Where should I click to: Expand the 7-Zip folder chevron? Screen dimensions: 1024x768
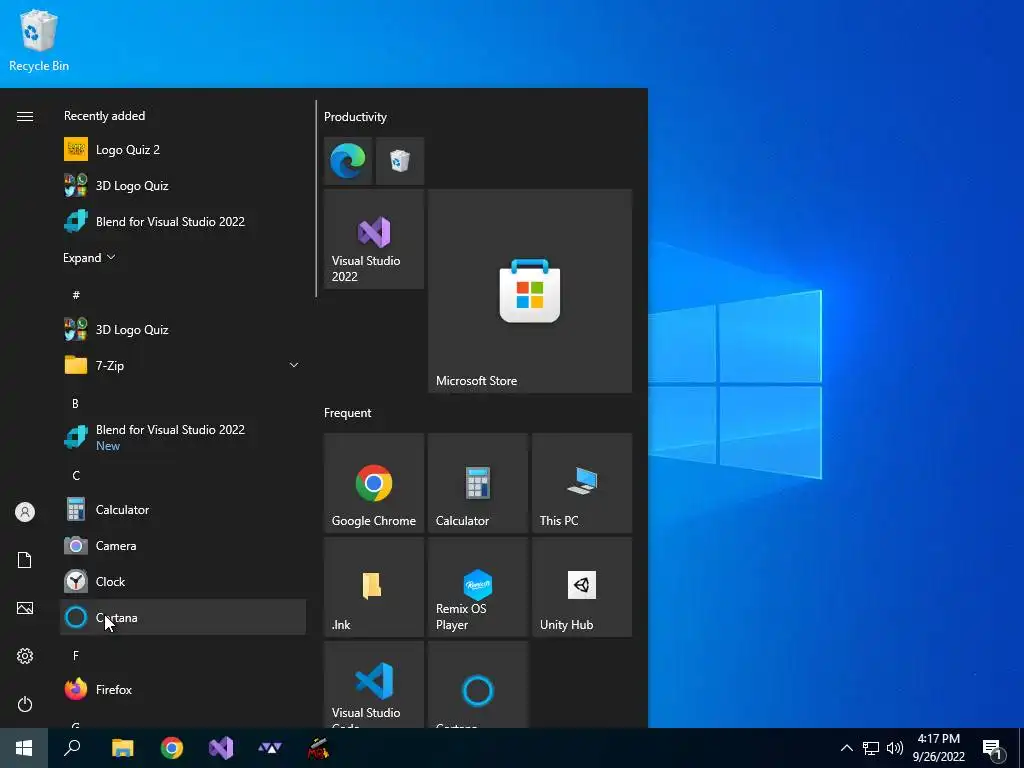pos(294,365)
